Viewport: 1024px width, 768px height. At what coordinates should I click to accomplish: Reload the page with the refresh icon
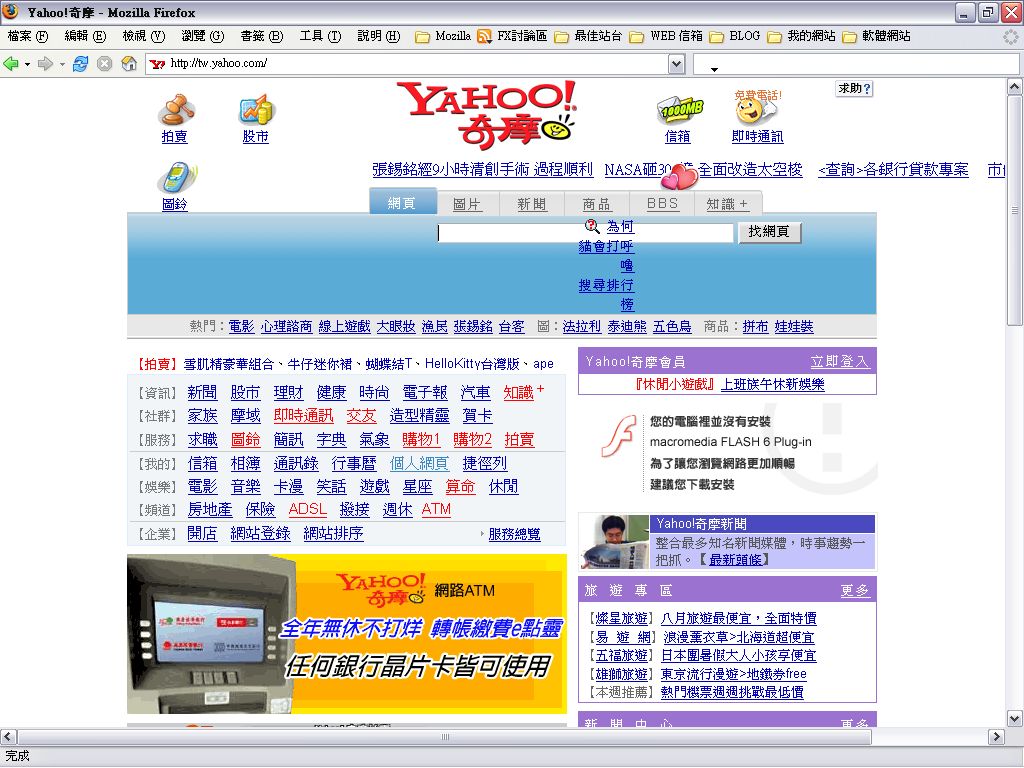point(80,63)
